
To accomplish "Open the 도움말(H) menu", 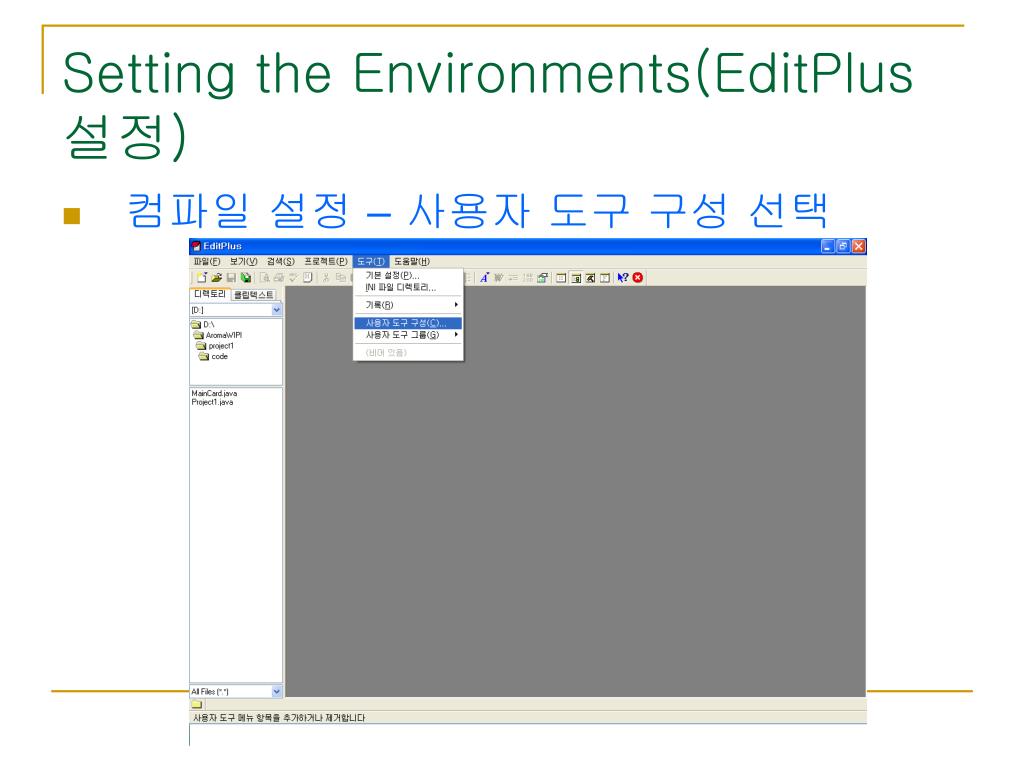I will [411, 261].
